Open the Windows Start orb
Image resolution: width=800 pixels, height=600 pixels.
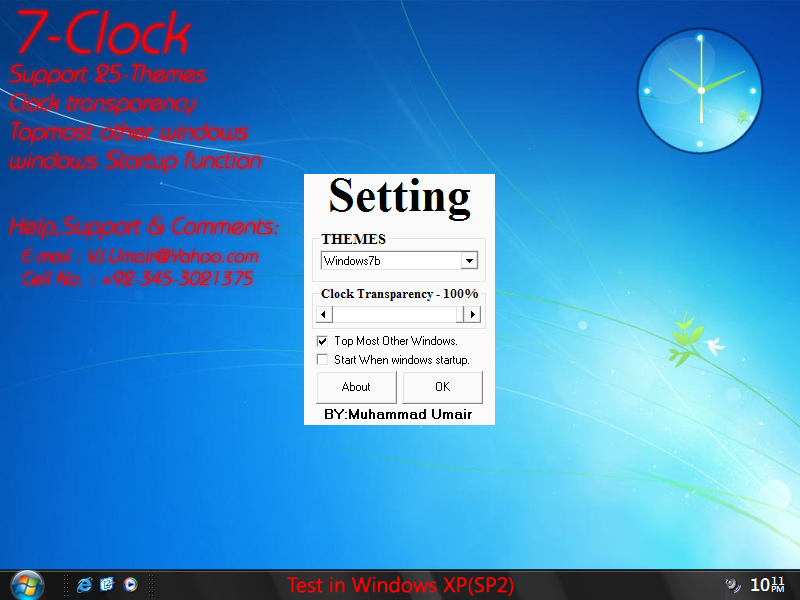tap(28, 585)
